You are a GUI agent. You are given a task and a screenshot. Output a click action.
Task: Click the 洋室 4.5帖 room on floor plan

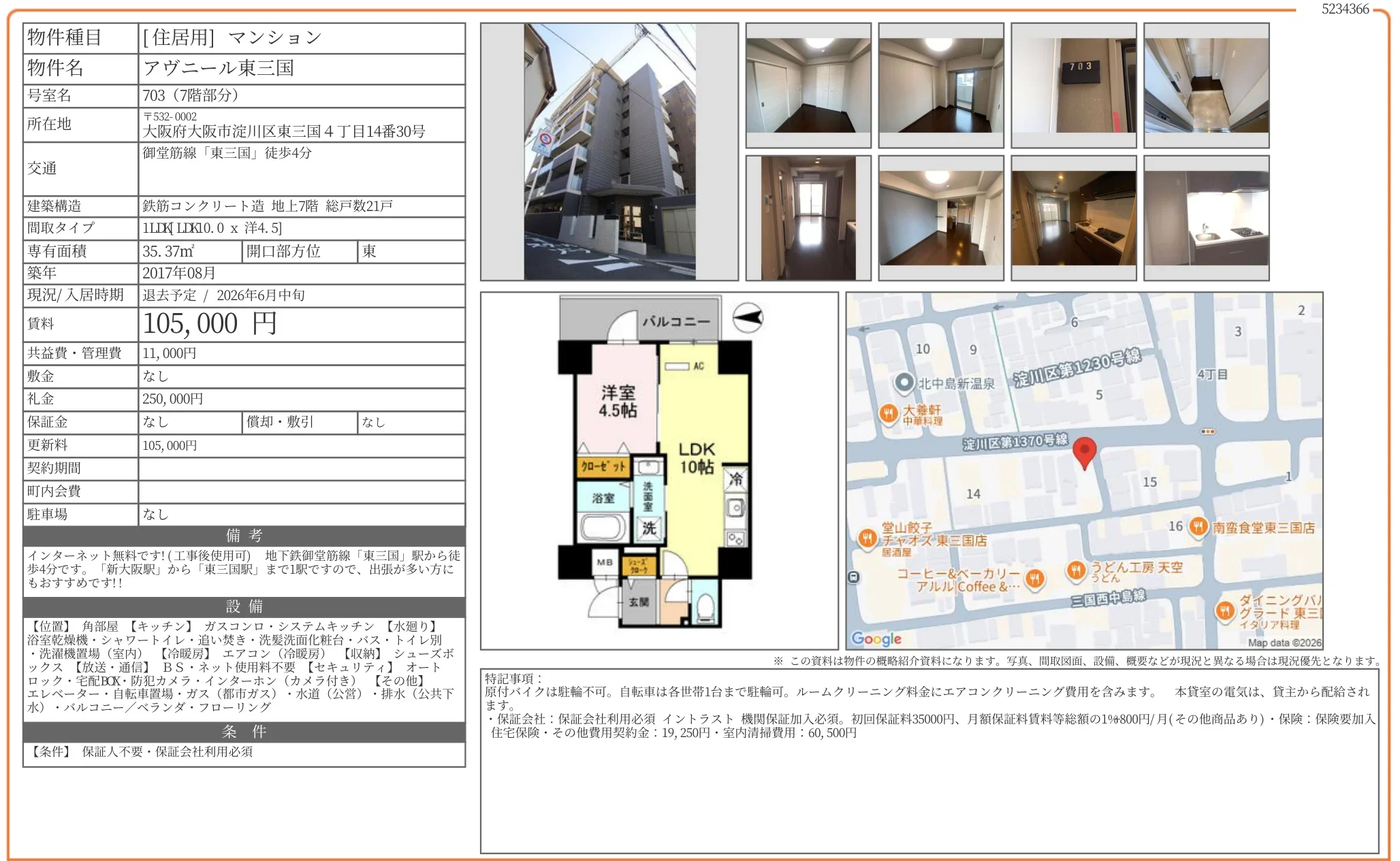pos(618,401)
